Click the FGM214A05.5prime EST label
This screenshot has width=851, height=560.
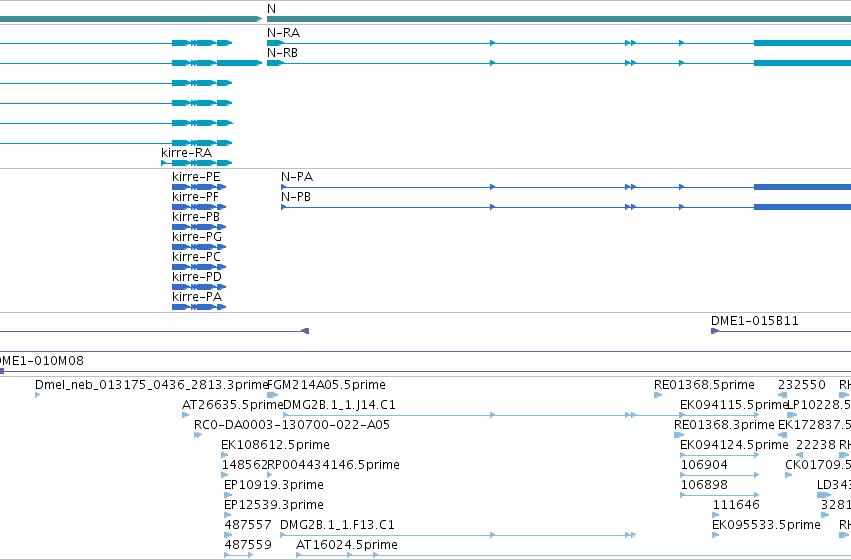click(326, 385)
